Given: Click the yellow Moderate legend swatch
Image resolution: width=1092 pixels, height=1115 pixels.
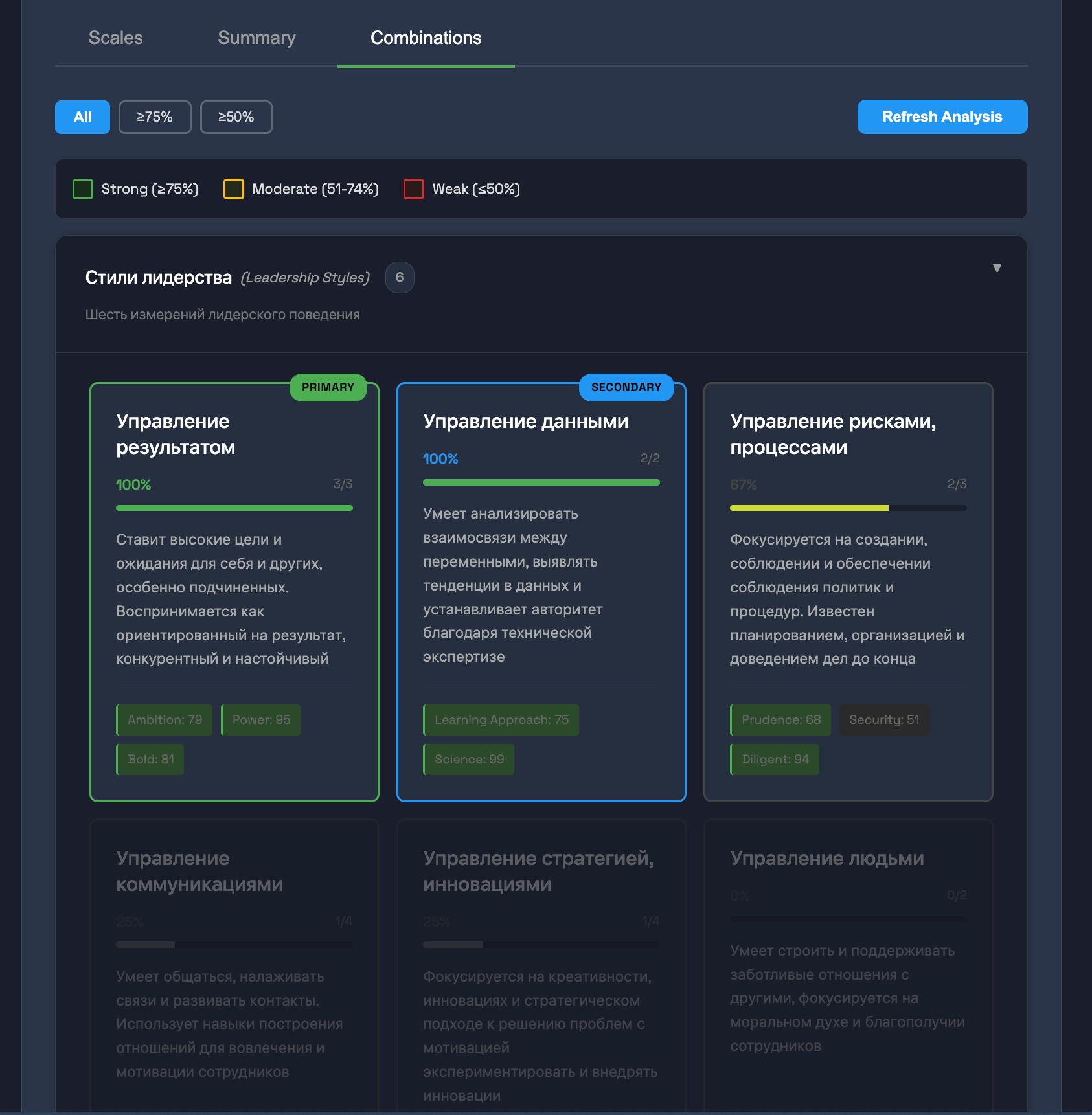Looking at the screenshot, I should point(233,189).
